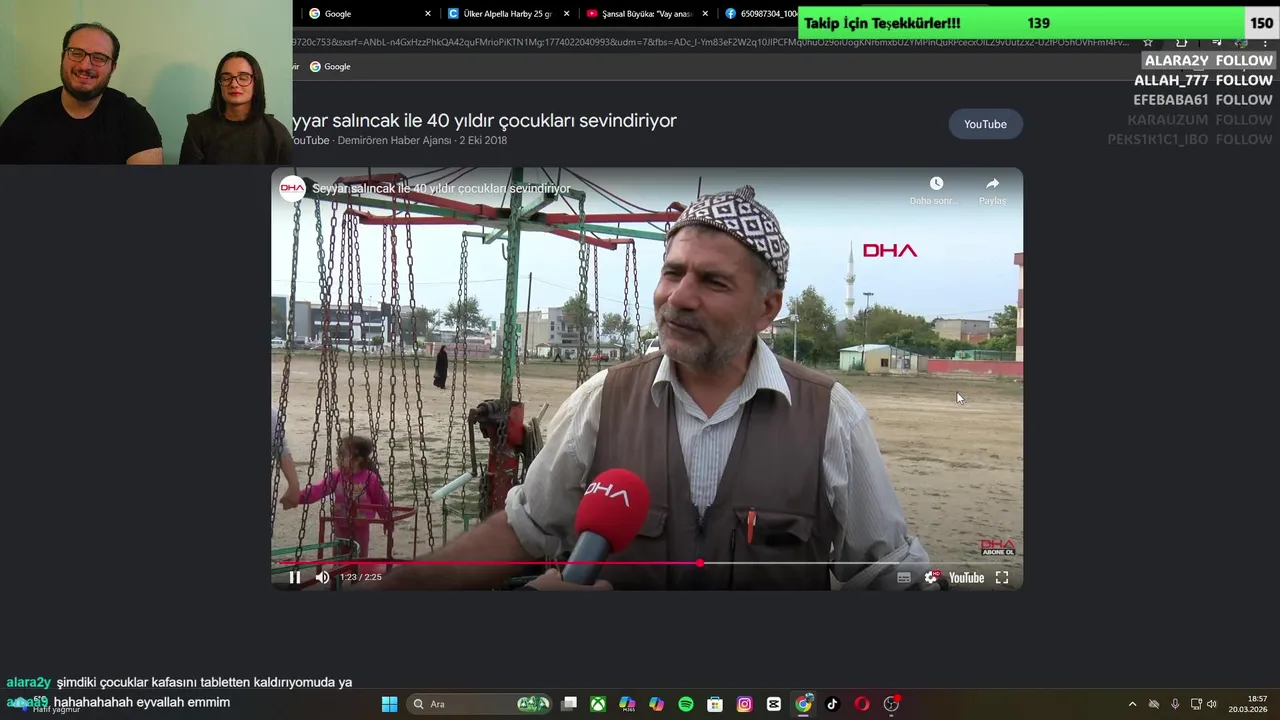
Task: Click the volume speaker tray icon
Action: tap(1212, 704)
